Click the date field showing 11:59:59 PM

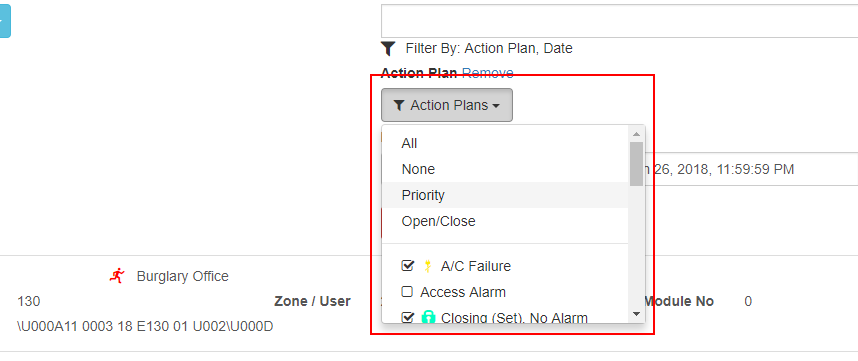(x=751, y=170)
